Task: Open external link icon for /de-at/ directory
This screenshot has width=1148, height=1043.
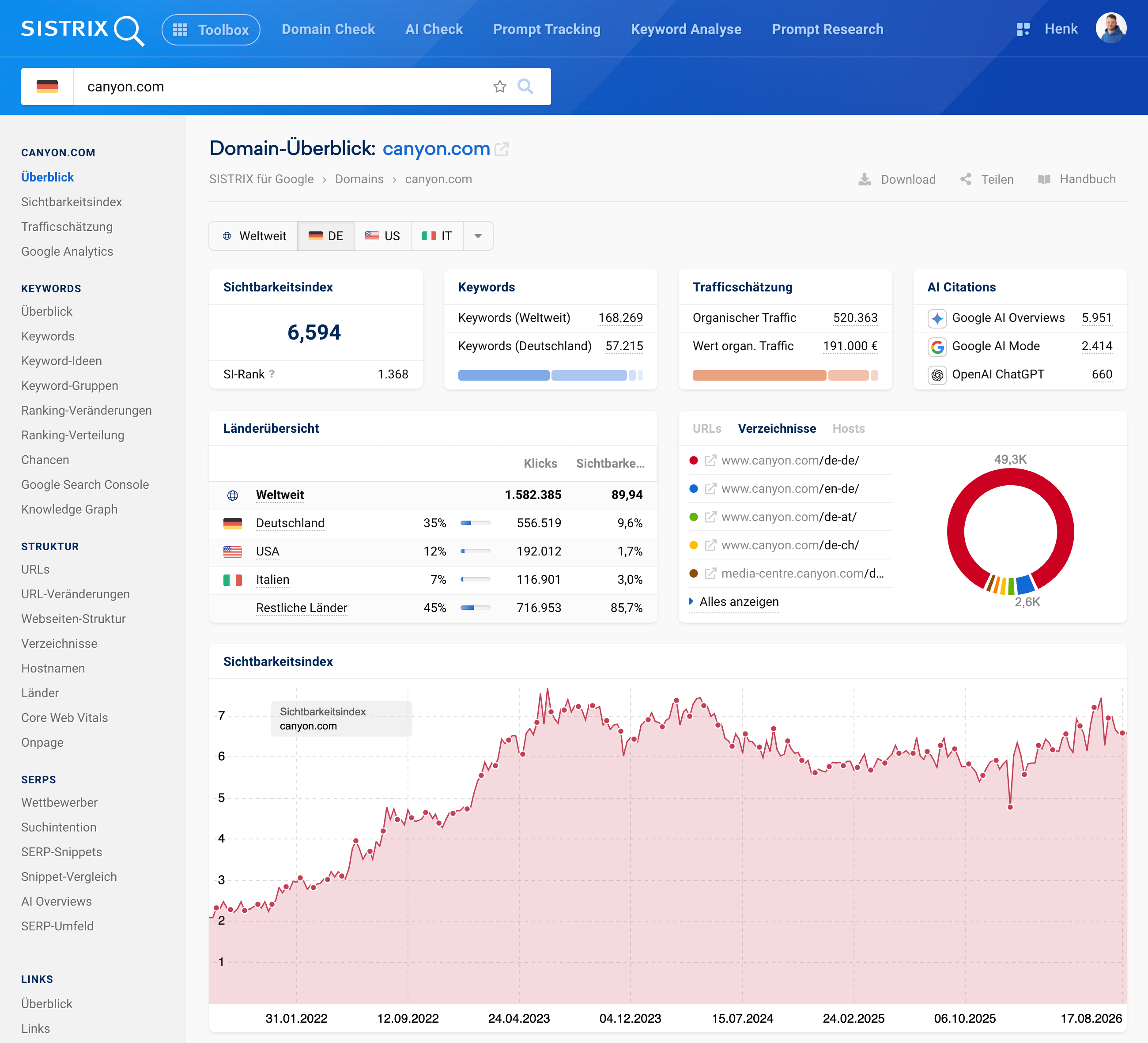Action: [711, 517]
